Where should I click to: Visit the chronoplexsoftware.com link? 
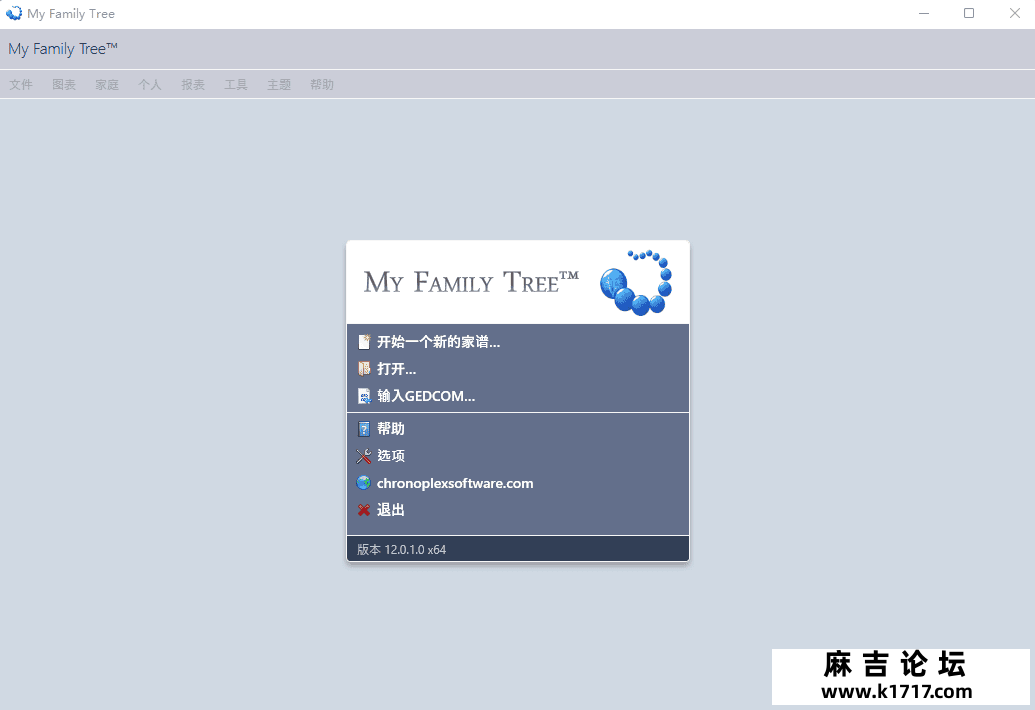(455, 483)
